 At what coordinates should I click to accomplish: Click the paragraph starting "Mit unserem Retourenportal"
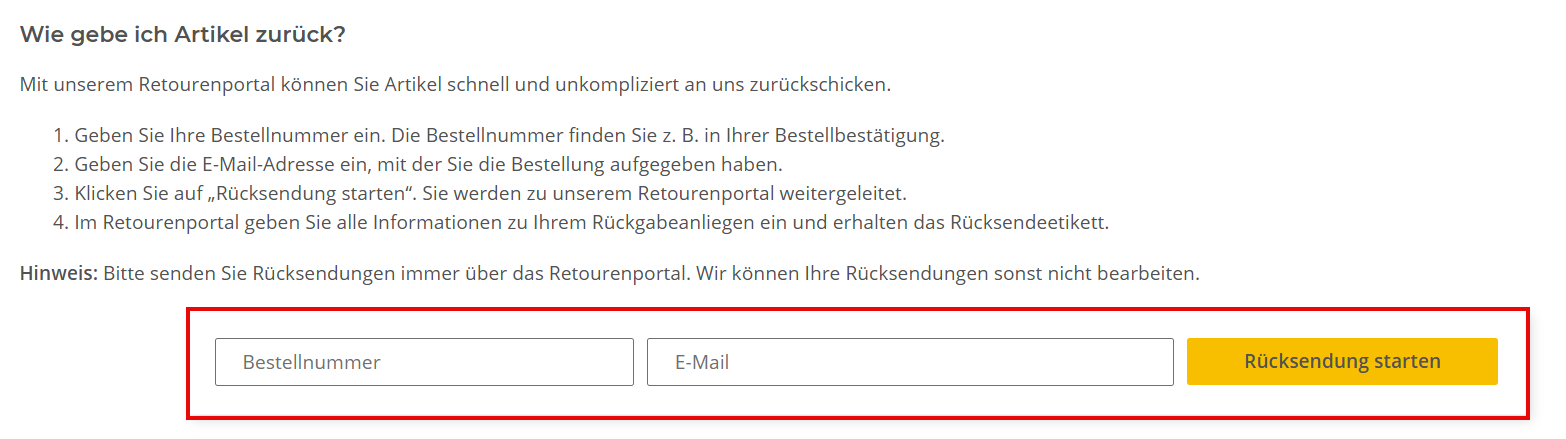(455, 84)
